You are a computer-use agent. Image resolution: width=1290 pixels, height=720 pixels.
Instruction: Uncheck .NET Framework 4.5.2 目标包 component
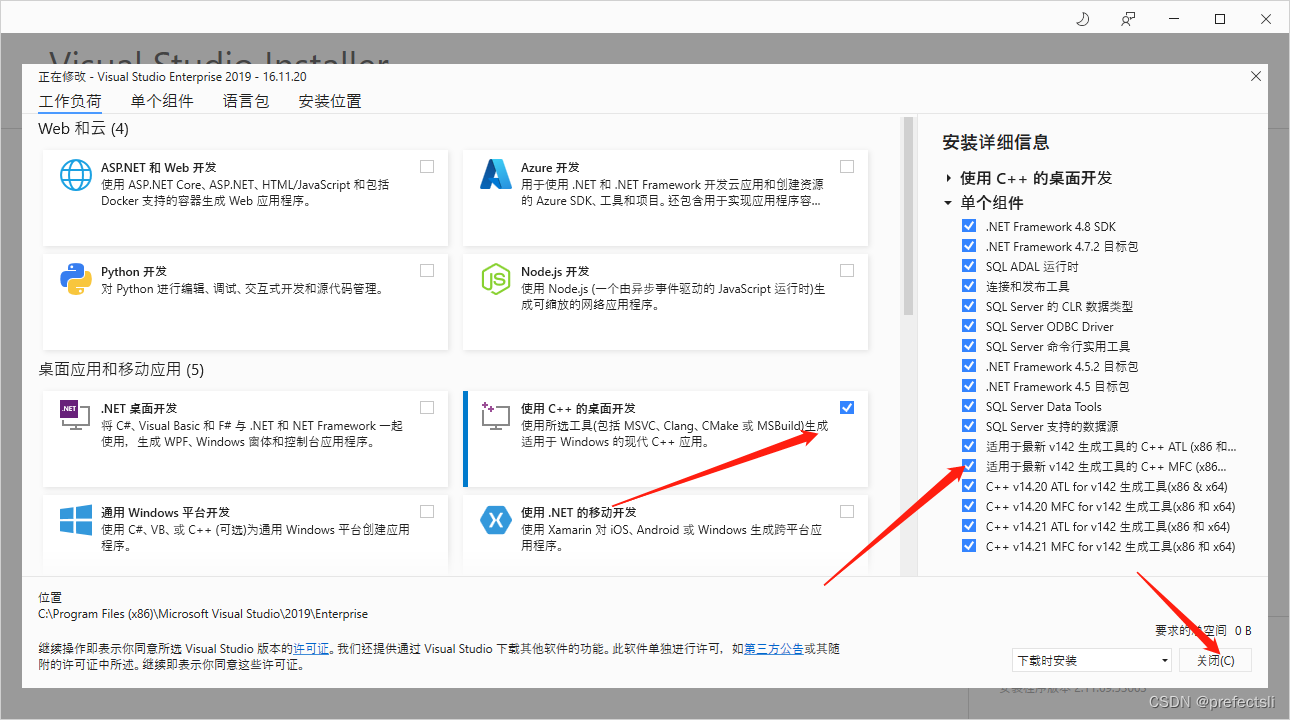(x=968, y=366)
